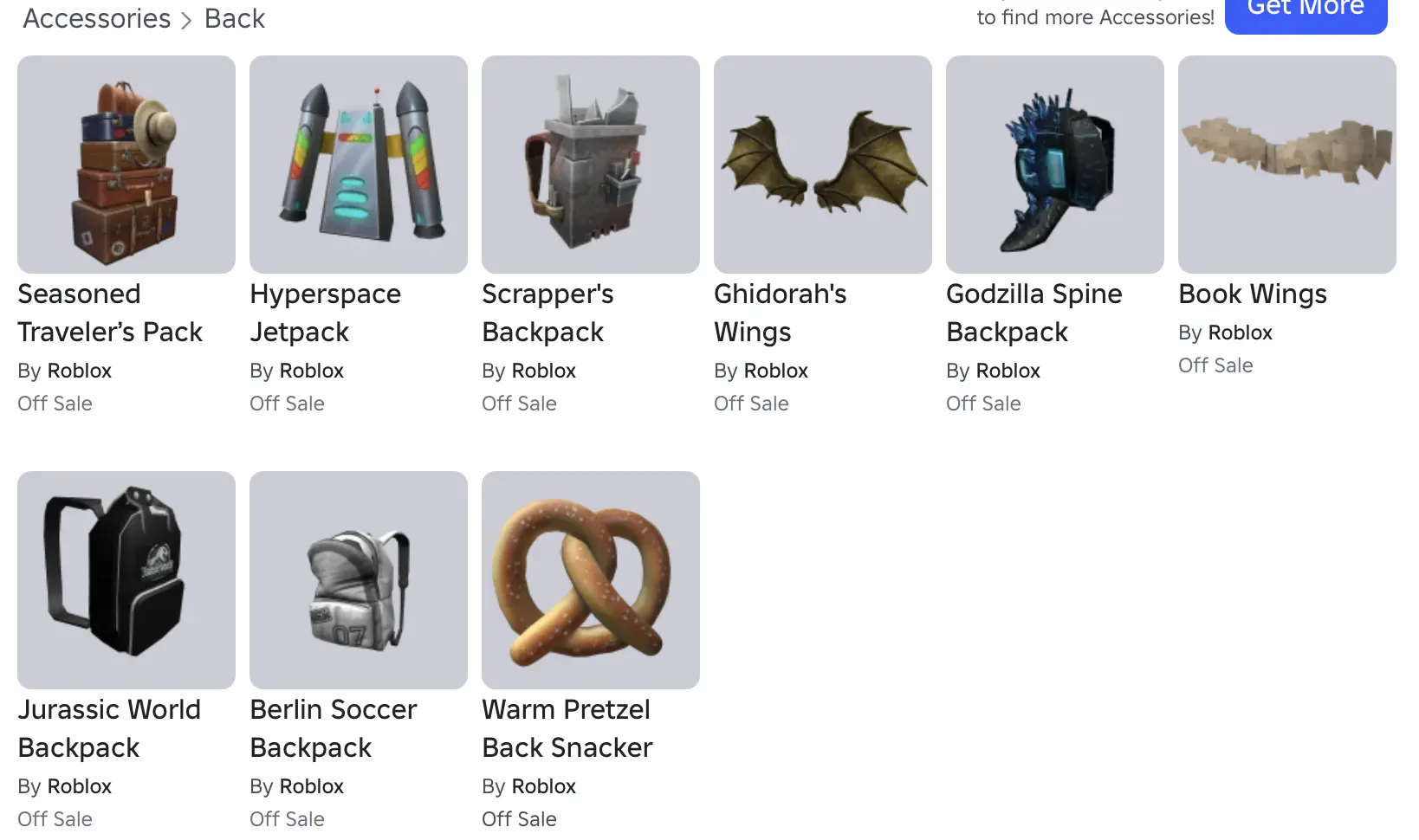This screenshot has width=1419, height=840.
Task: Open the Hyperspace Jetpack title link
Action: pyautogui.click(x=326, y=313)
